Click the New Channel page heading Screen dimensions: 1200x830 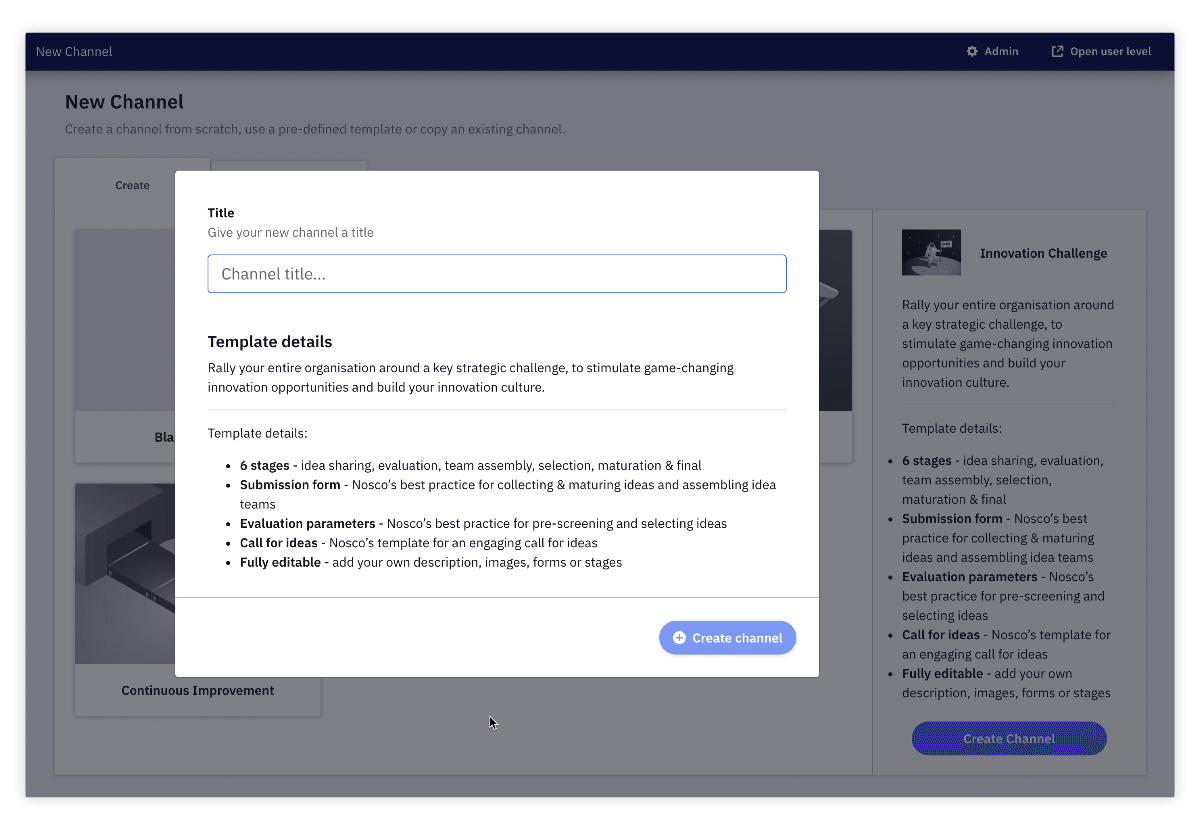point(124,102)
